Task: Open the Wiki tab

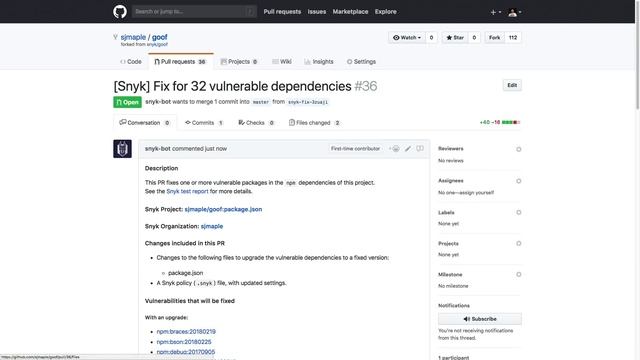Action: pyautogui.click(x=282, y=62)
